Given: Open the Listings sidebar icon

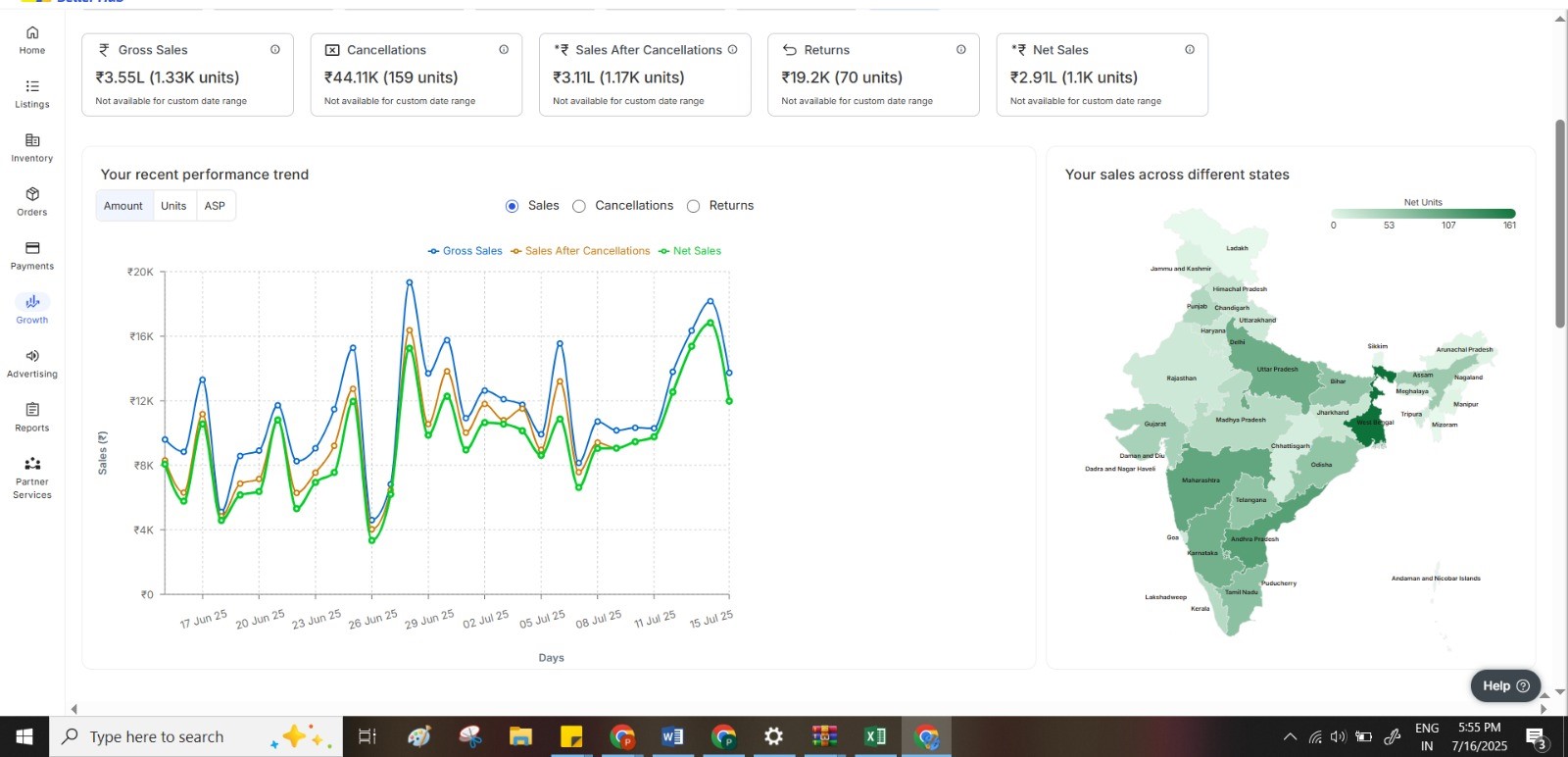Looking at the screenshot, I should coord(32,87).
